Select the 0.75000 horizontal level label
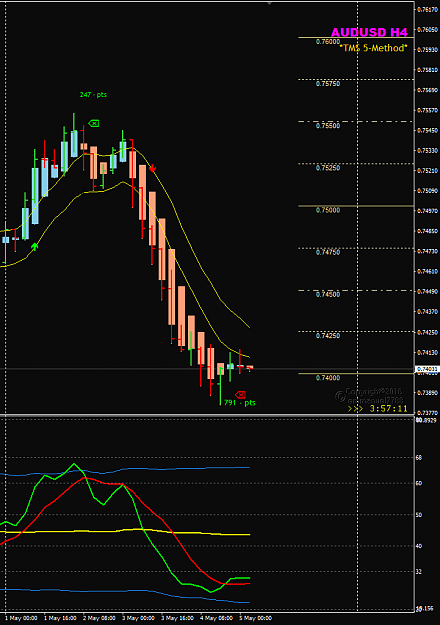 click(328, 210)
